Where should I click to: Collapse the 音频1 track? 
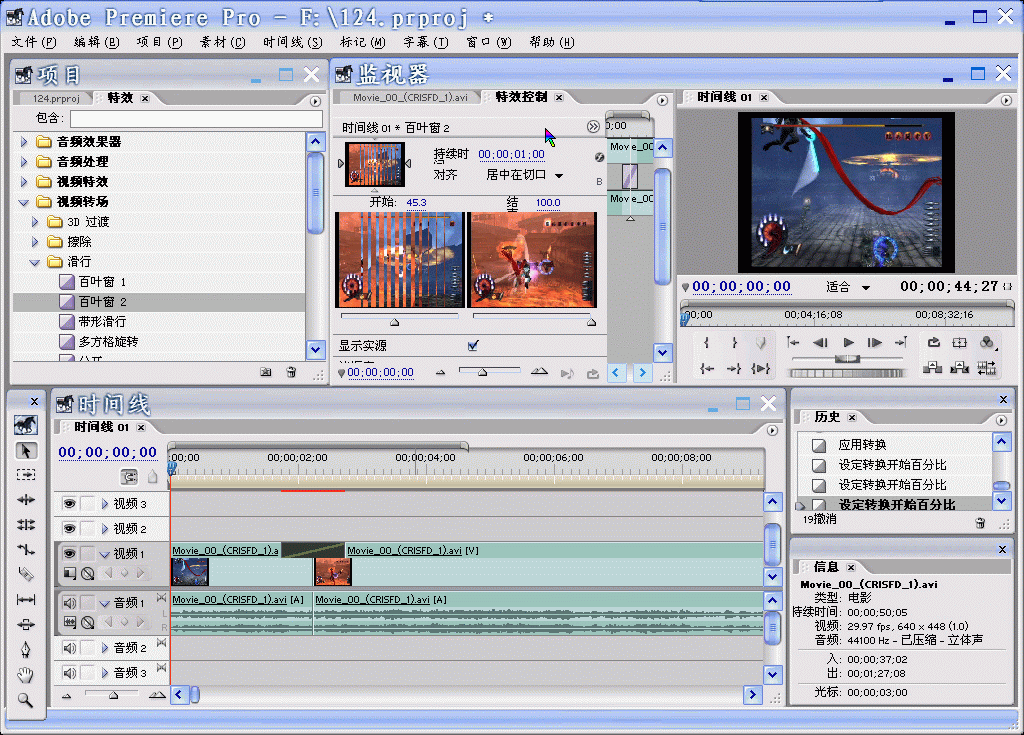tap(104, 603)
